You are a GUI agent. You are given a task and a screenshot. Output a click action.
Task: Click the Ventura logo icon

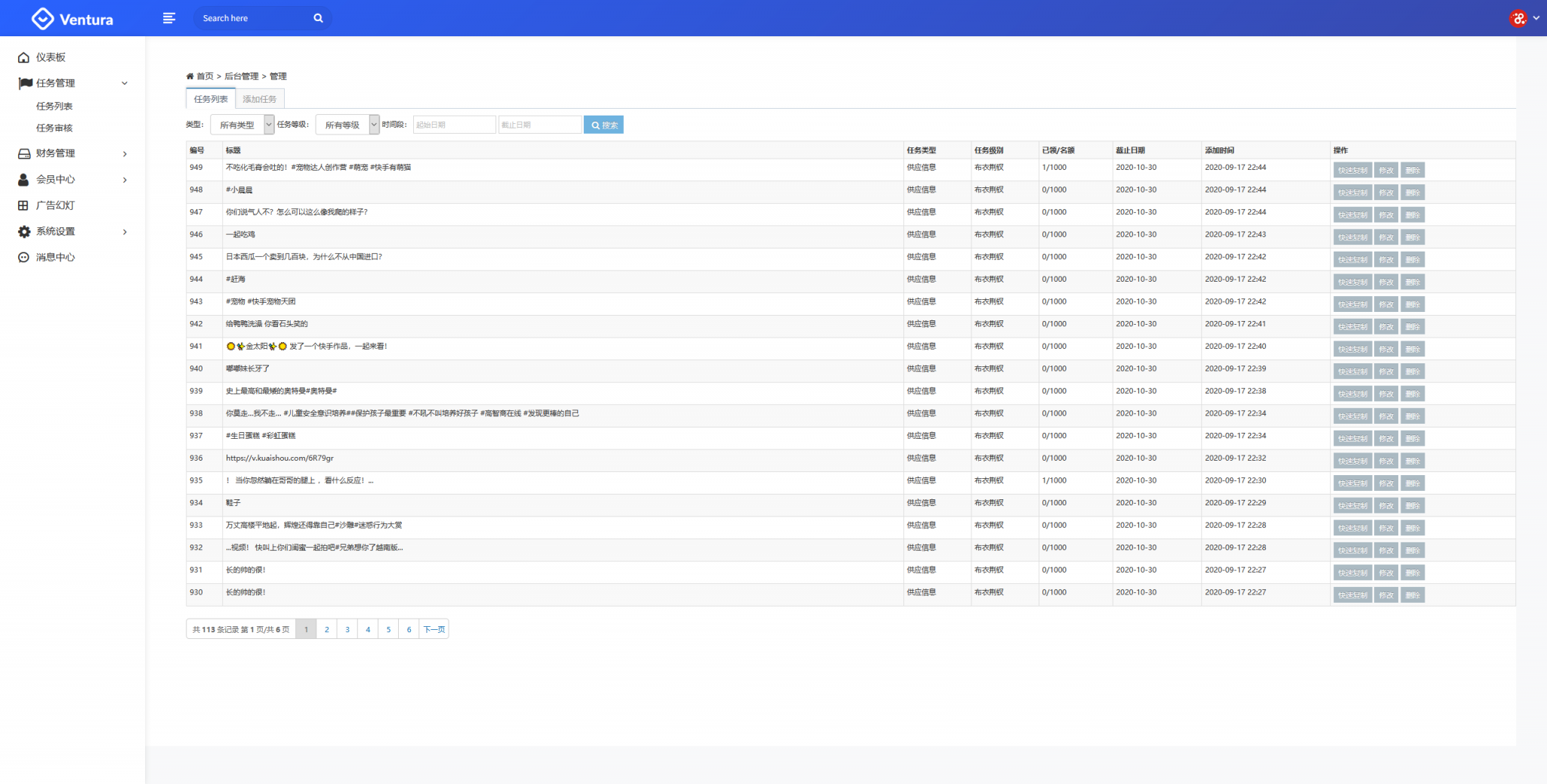click(x=42, y=19)
